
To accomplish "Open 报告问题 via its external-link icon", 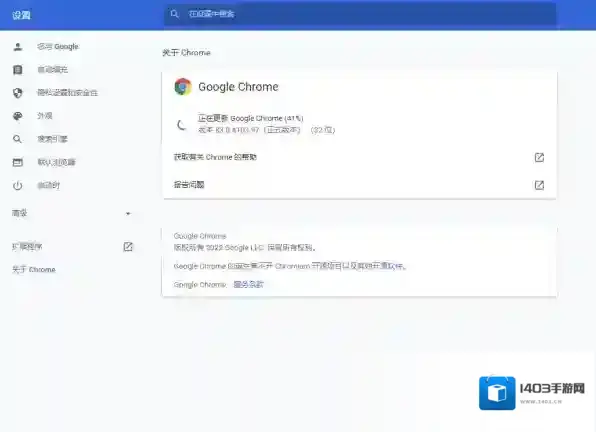I will (539, 185).
